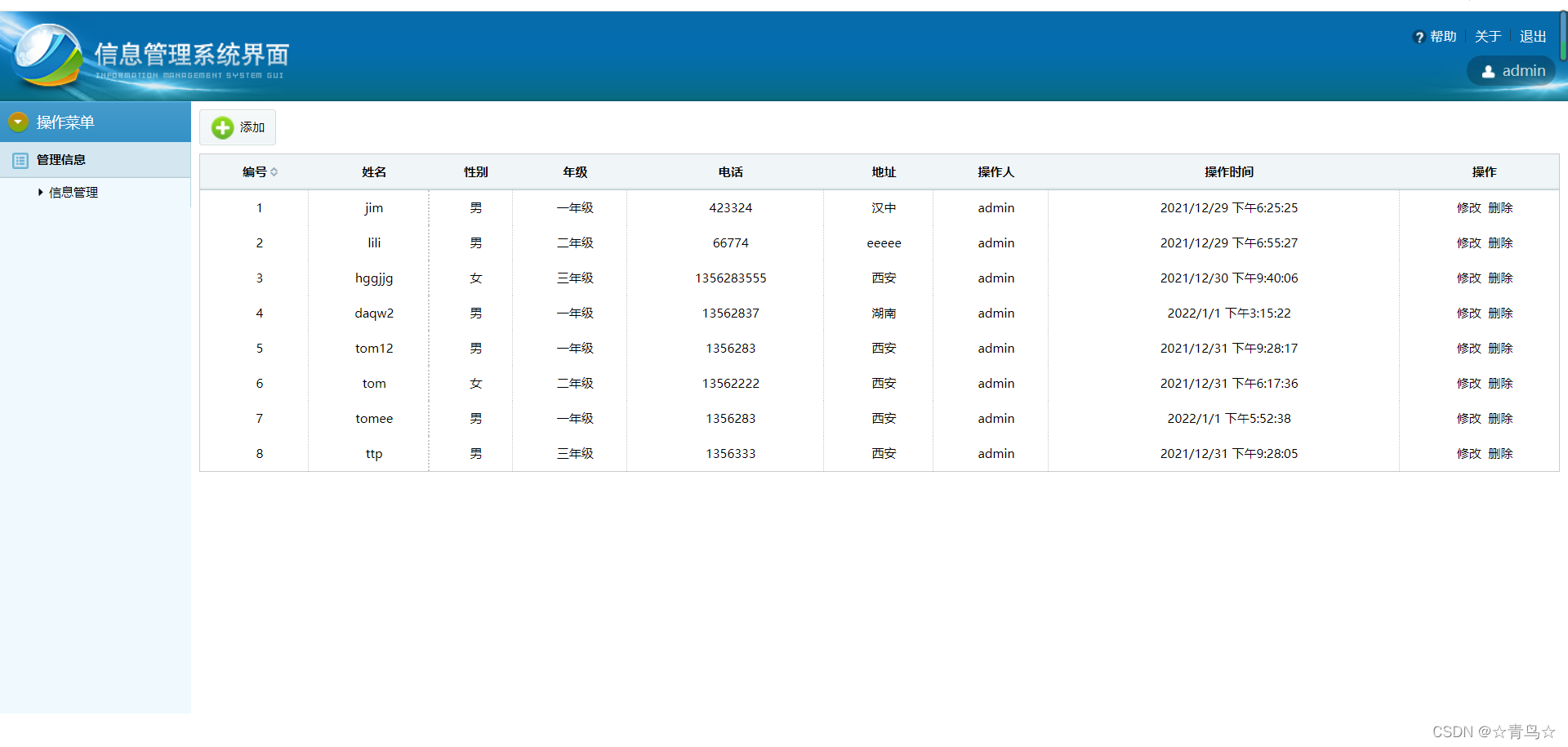Click the 操作时间 column header

(x=1228, y=172)
